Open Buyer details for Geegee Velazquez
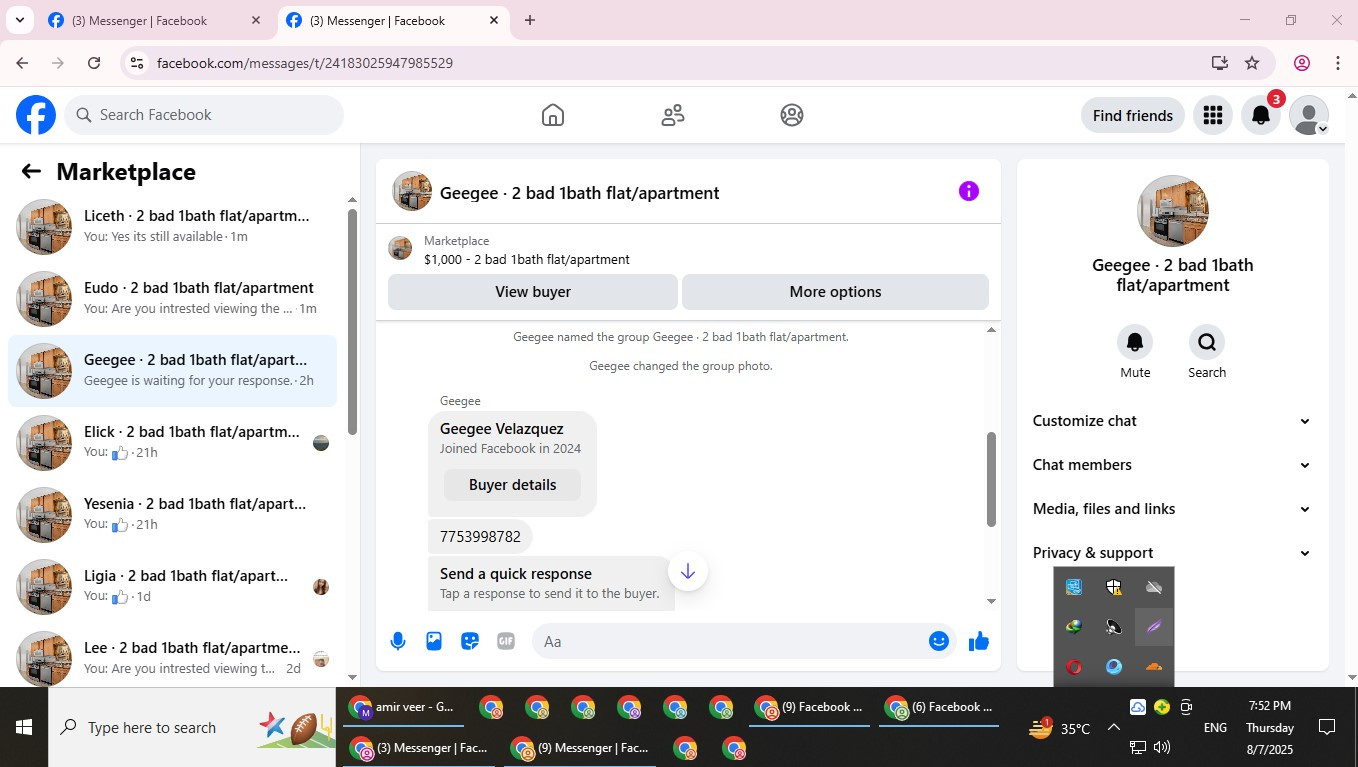This screenshot has width=1358, height=767. tap(512, 485)
